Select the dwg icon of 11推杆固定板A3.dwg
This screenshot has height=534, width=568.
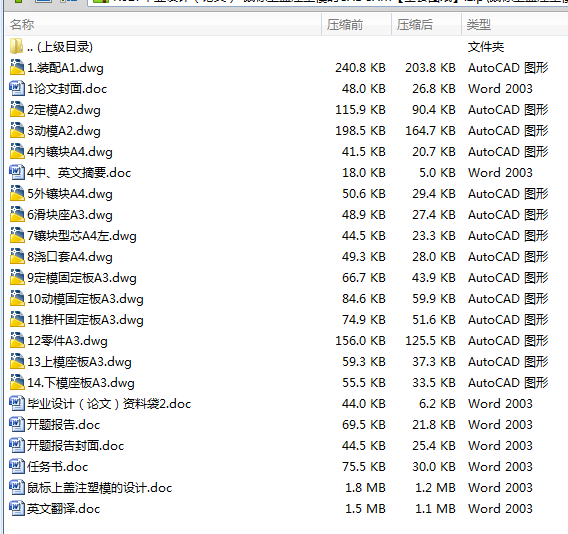[17, 320]
